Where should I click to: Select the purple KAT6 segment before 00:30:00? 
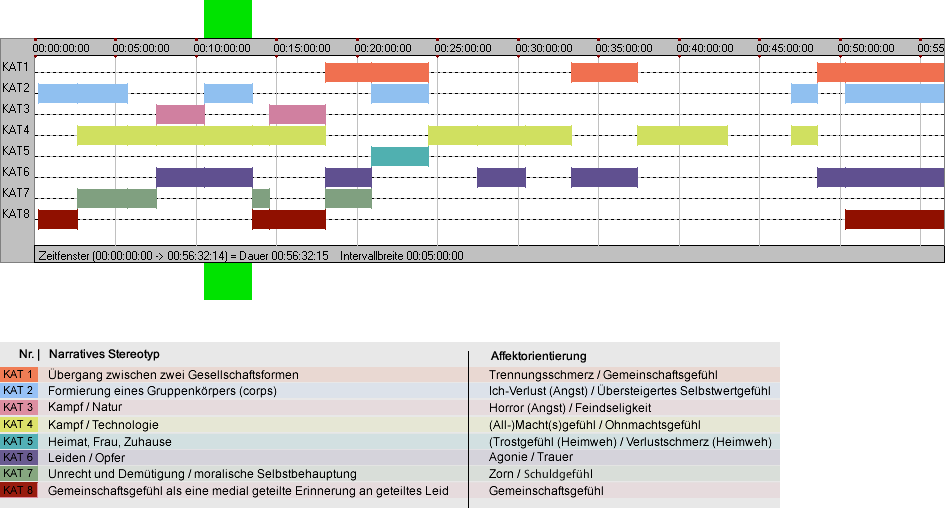pos(501,177)
